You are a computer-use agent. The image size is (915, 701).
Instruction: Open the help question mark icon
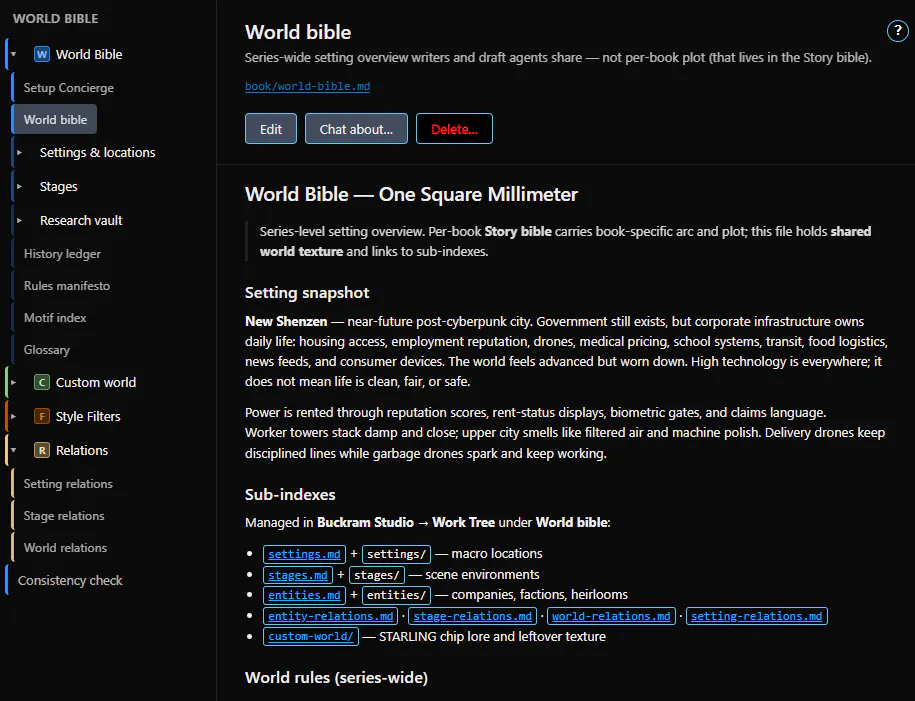(897, 31)
